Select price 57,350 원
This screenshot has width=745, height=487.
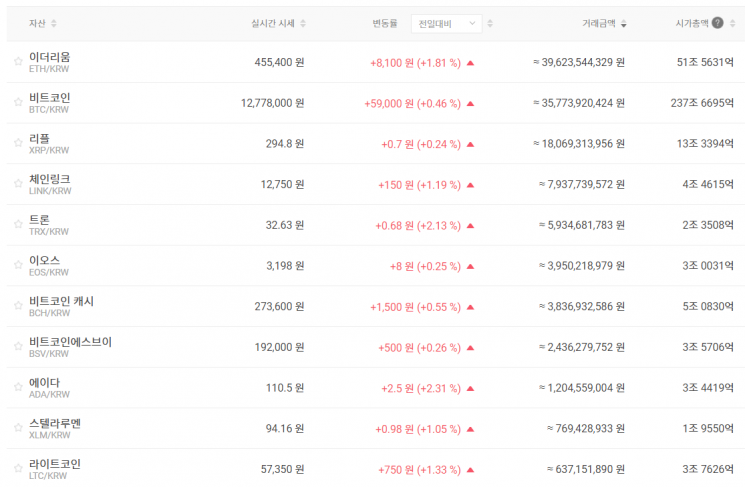[x=282, y=469]
